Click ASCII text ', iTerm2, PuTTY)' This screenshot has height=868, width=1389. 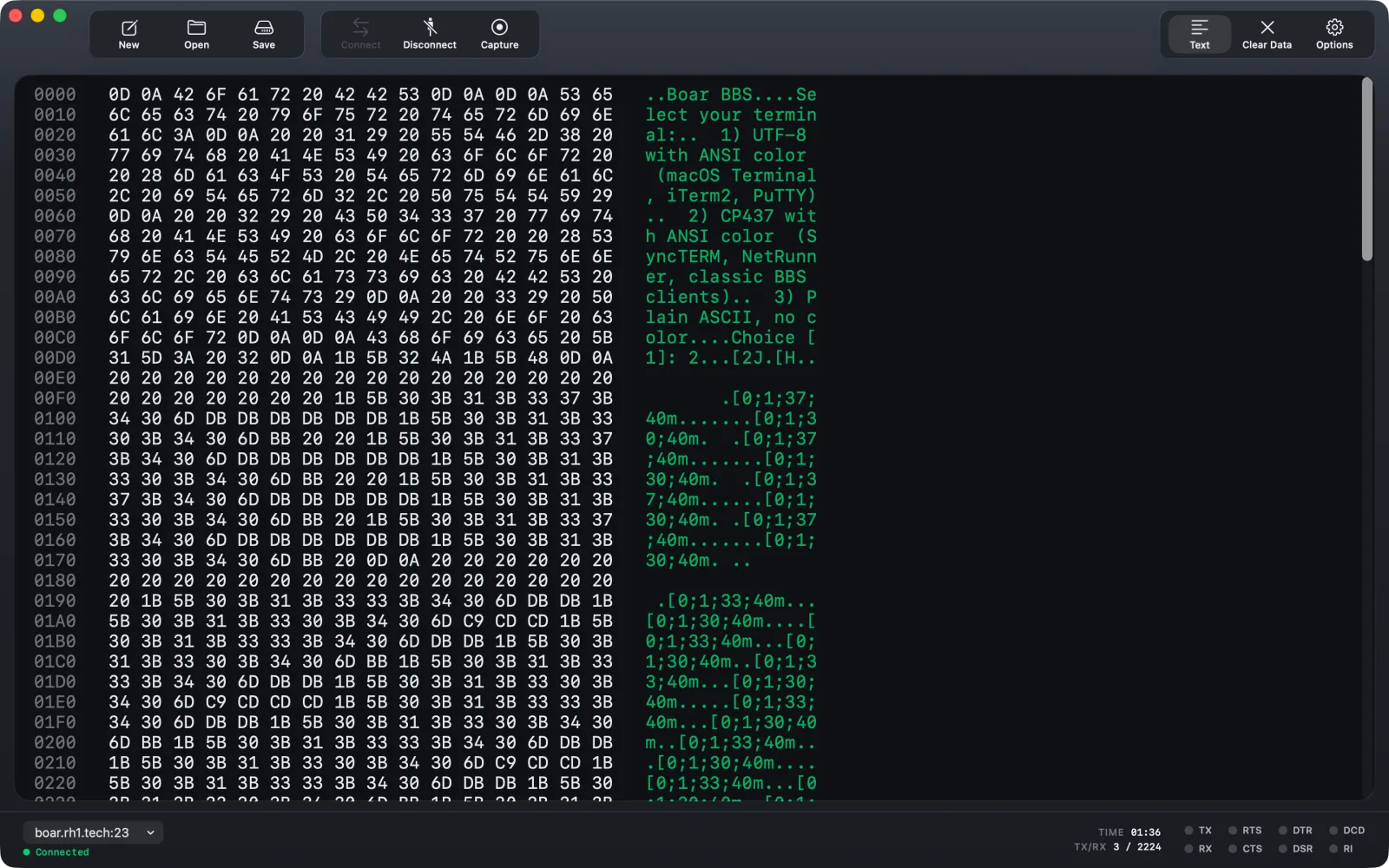[x=731, y=195]
